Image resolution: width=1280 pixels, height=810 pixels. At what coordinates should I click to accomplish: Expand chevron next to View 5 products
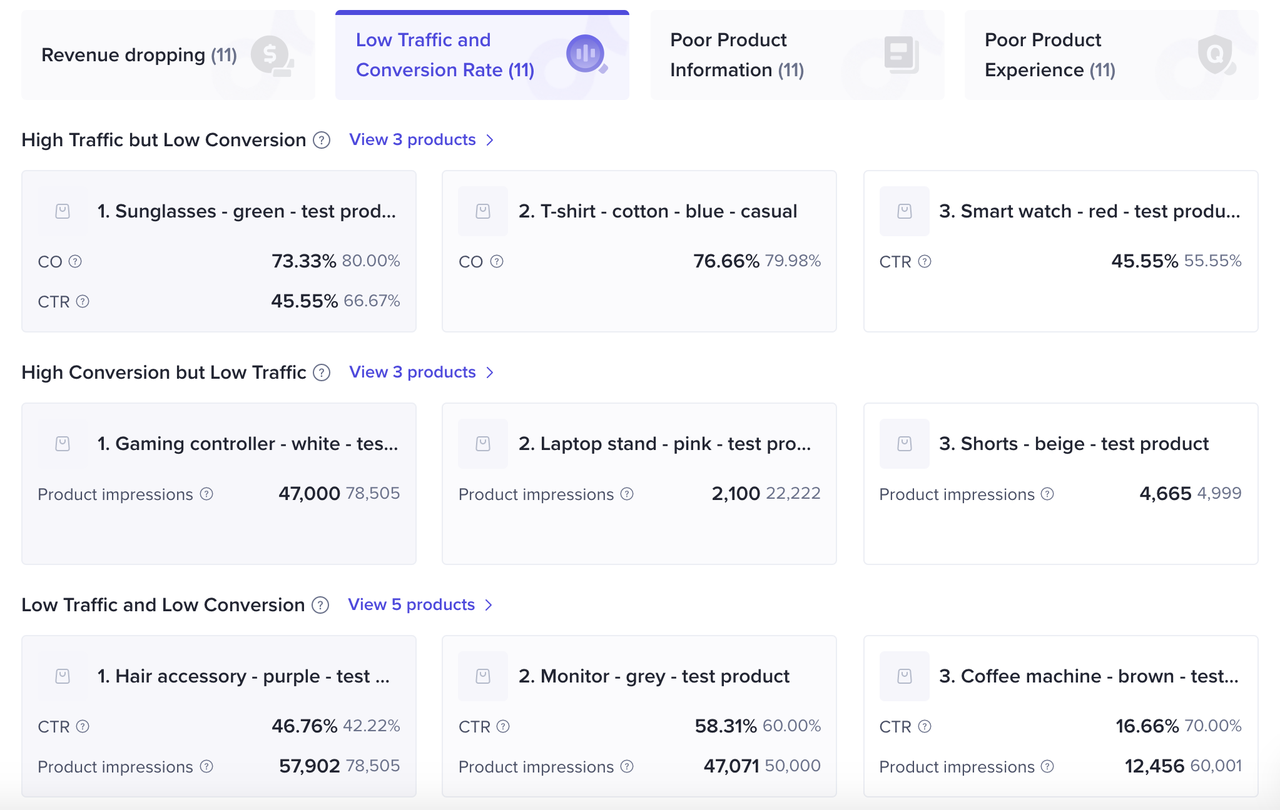(489, 605)
